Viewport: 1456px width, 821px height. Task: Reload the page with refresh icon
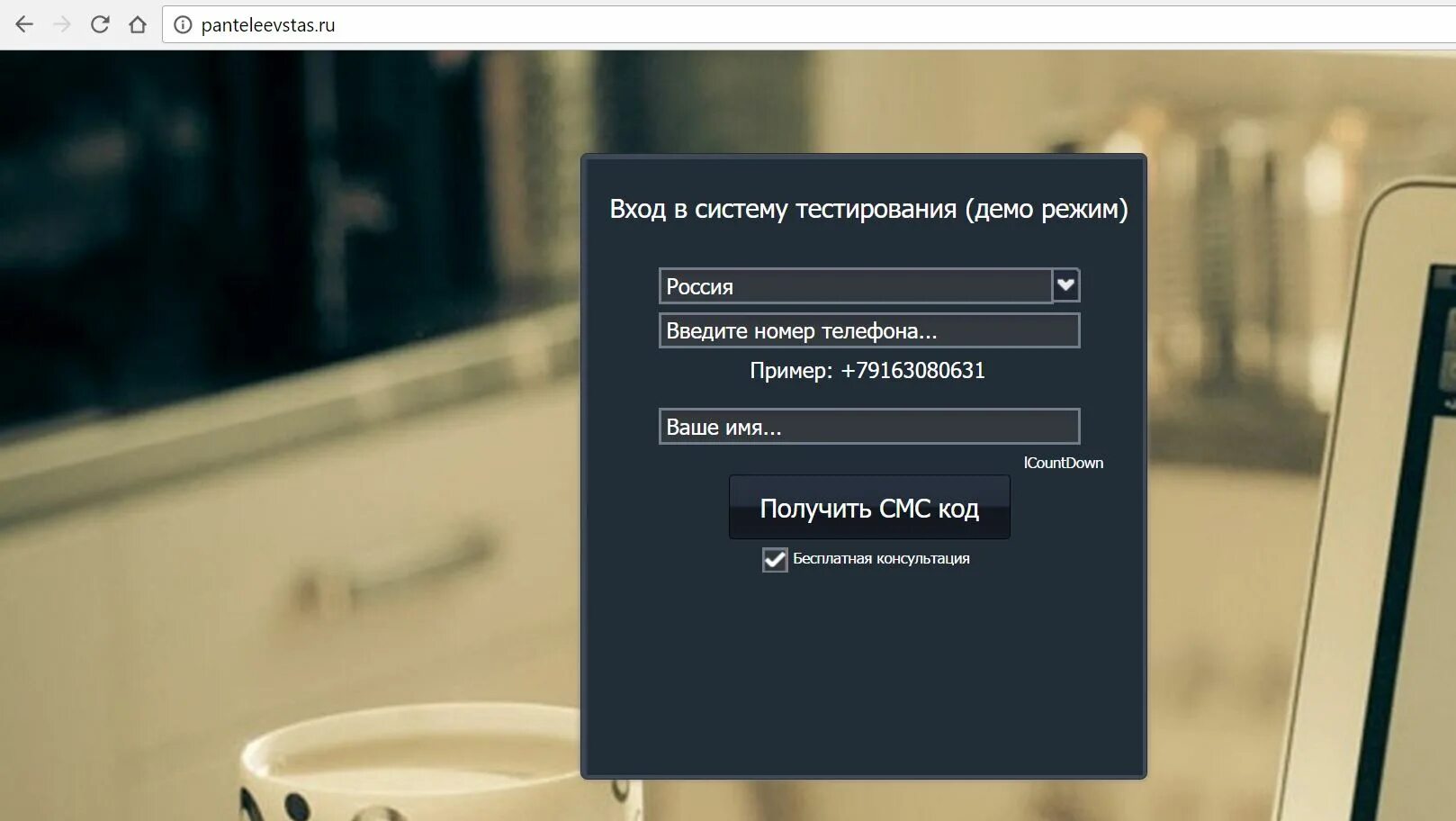pos(100,24)
